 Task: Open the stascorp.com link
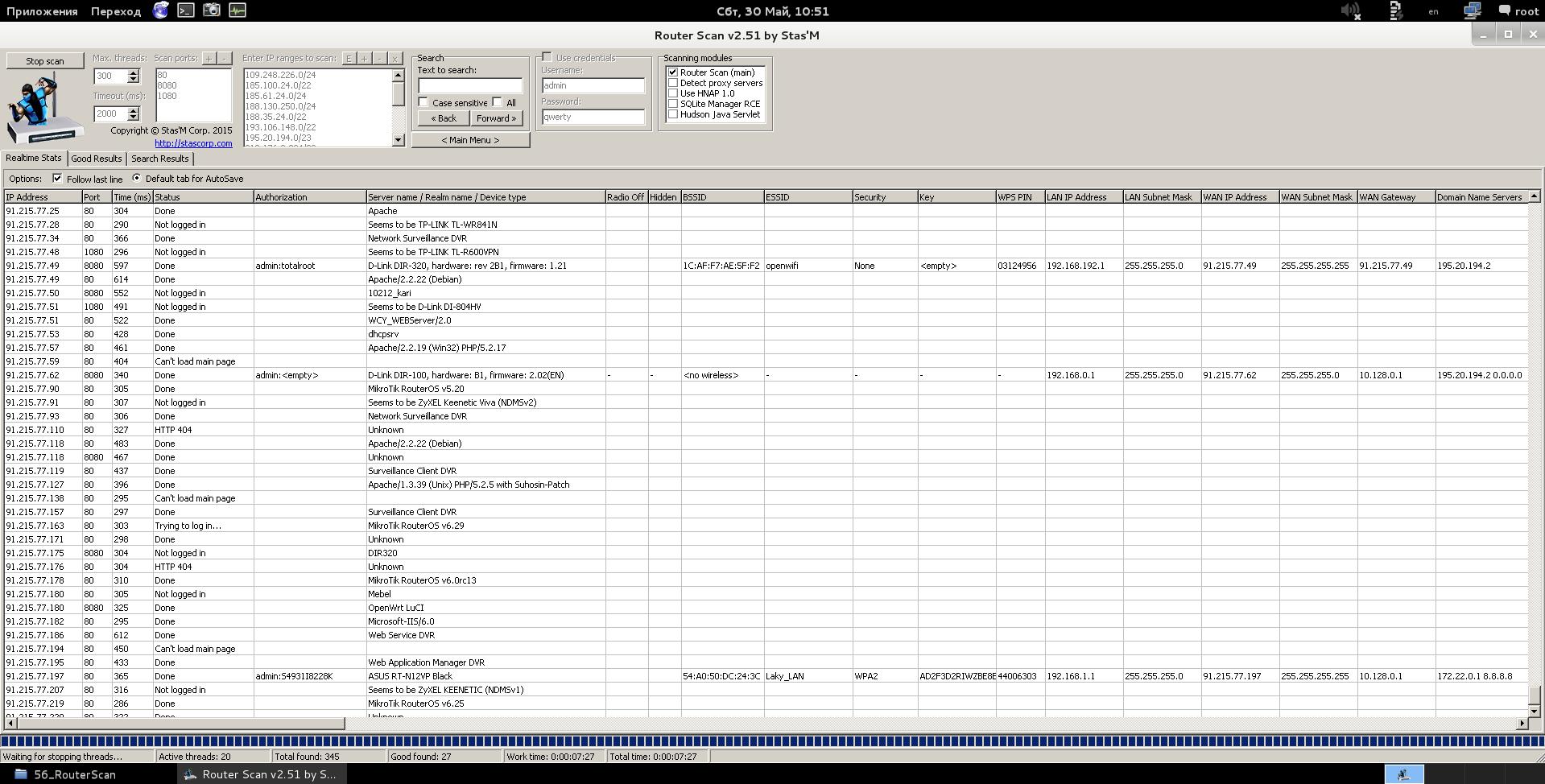coord(193,143)
